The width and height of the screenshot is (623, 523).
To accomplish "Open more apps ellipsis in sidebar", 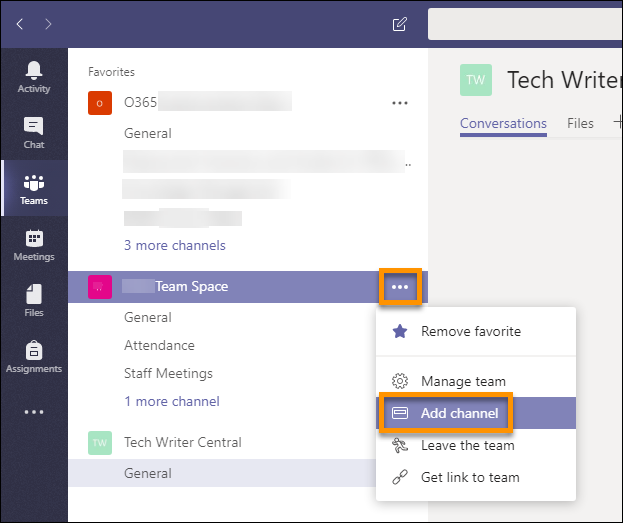I will [x=34, y=412].
